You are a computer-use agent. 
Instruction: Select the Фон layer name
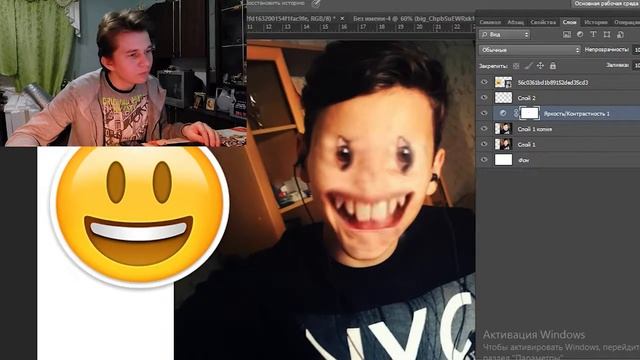[524, 160]
